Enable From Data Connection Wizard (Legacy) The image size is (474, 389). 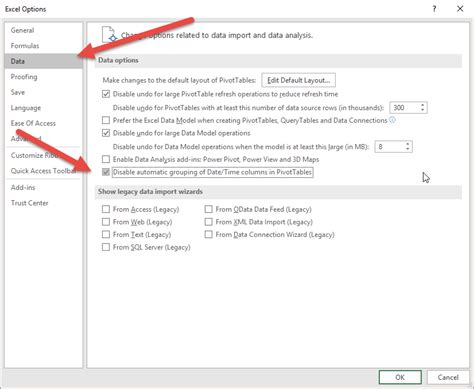209,234
